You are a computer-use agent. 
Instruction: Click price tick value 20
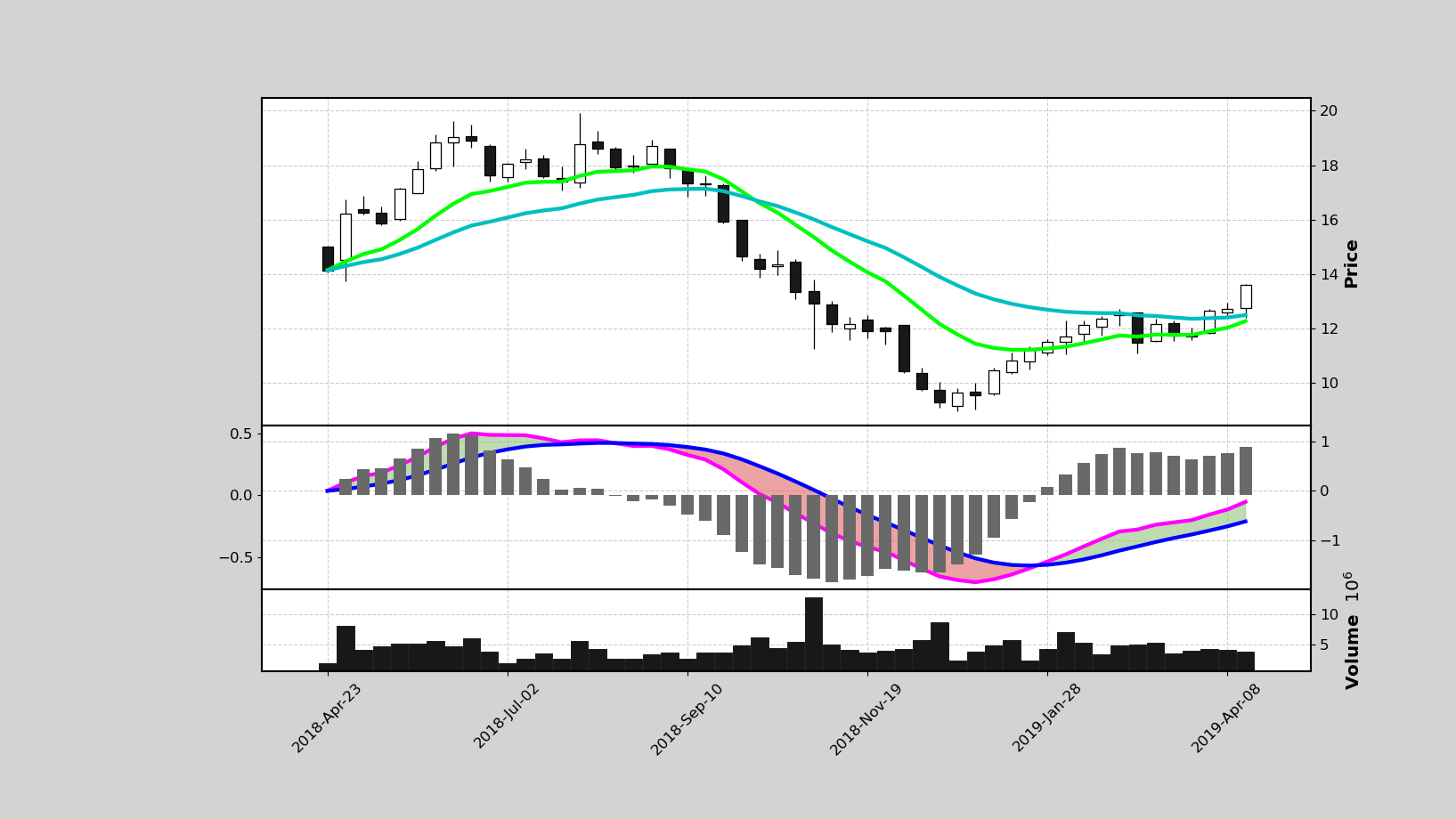pyautogui.click(x=1329, y=111)
